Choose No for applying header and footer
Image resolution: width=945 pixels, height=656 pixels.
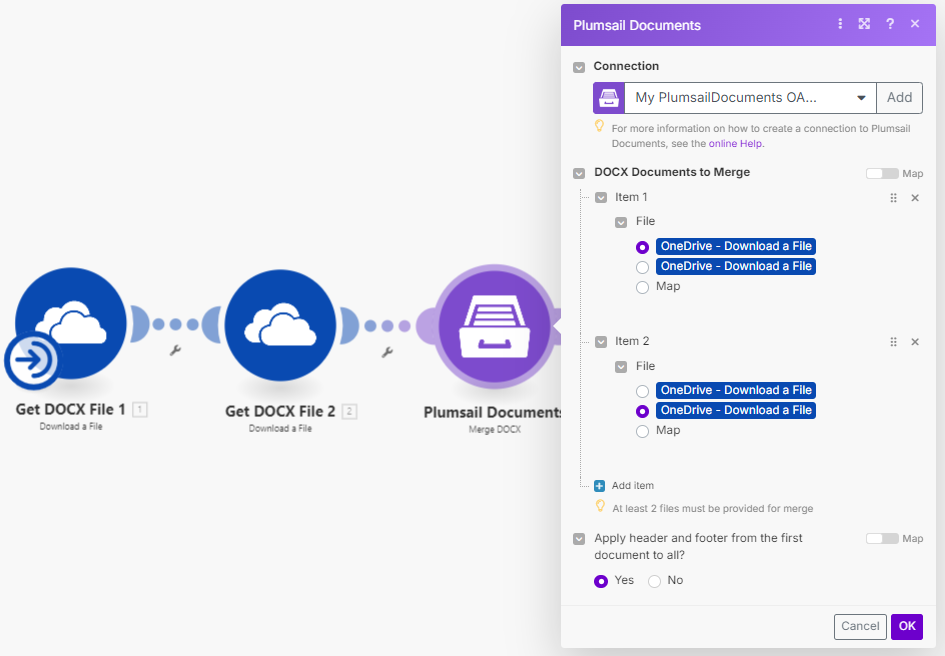pos(654,581)
